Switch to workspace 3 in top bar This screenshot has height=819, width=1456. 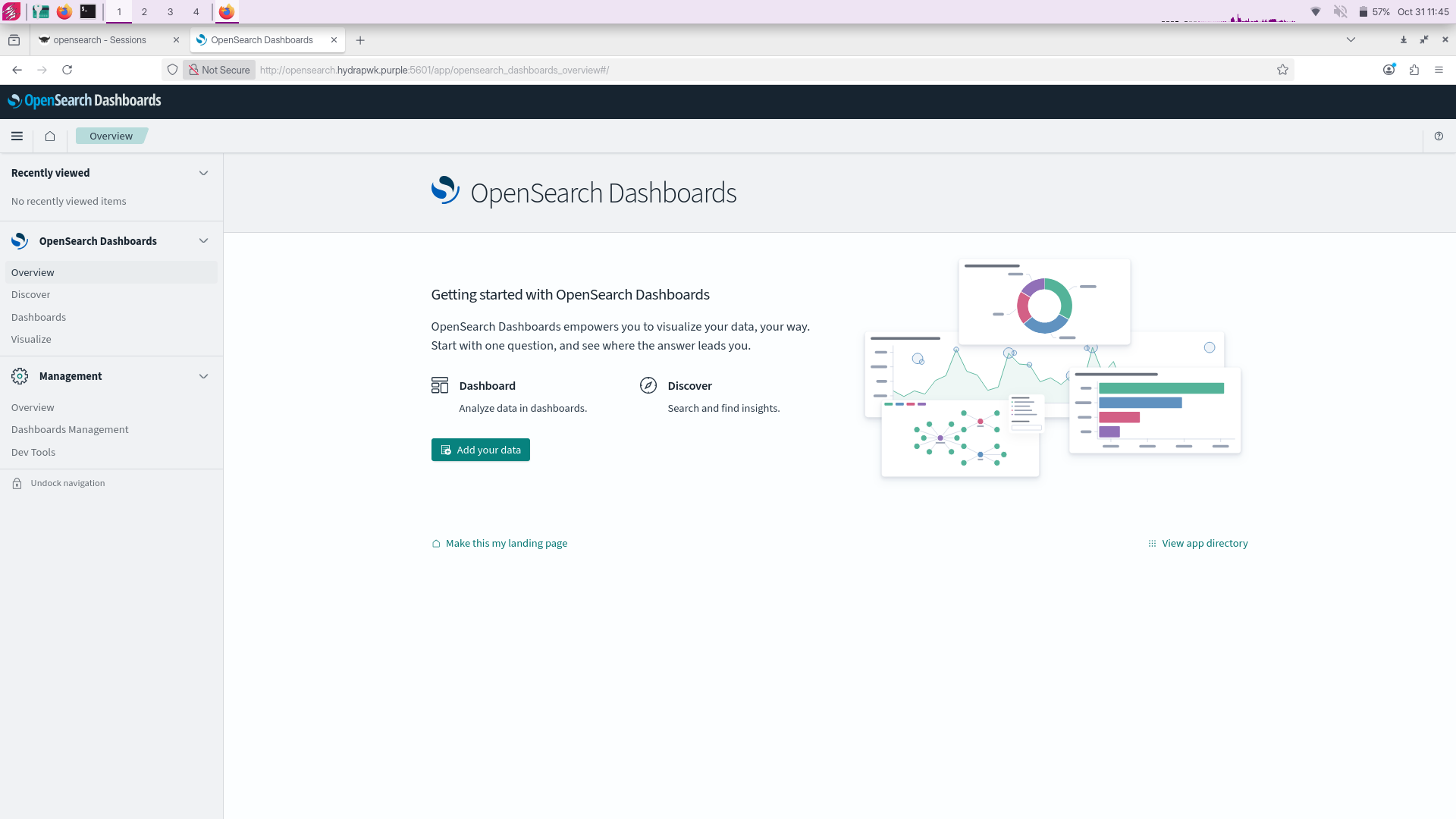pos(170,11)
